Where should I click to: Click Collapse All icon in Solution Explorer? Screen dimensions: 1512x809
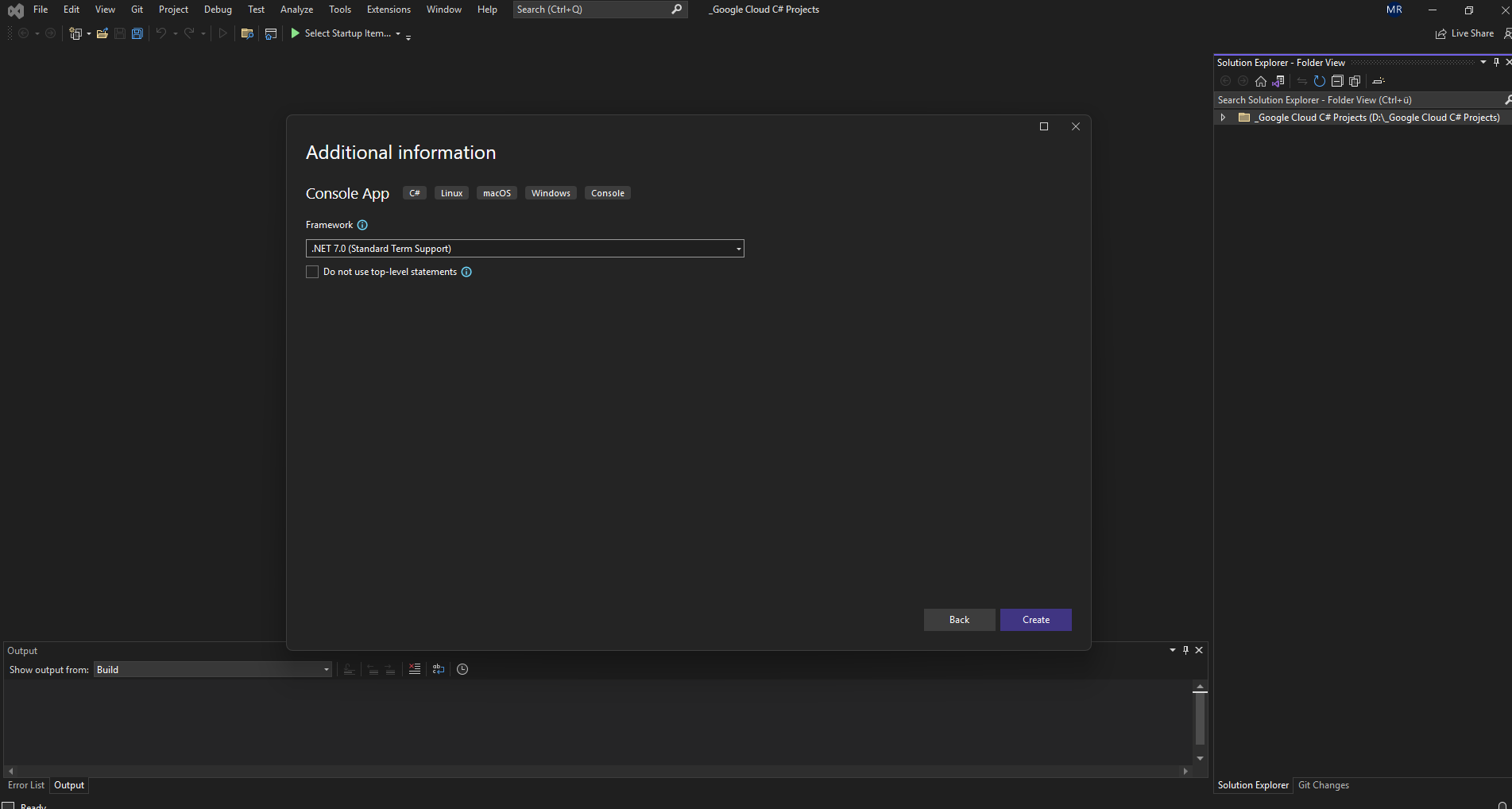[1337, 81]
